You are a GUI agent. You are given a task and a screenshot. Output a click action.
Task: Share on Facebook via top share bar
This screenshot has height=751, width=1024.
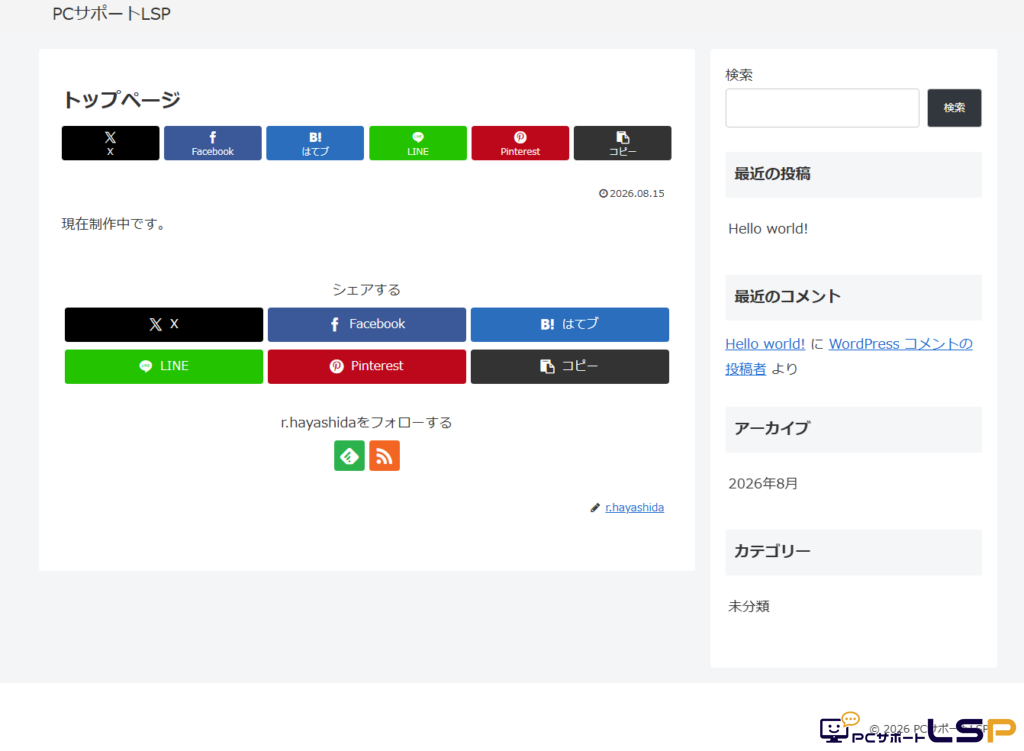click(213, 143)
